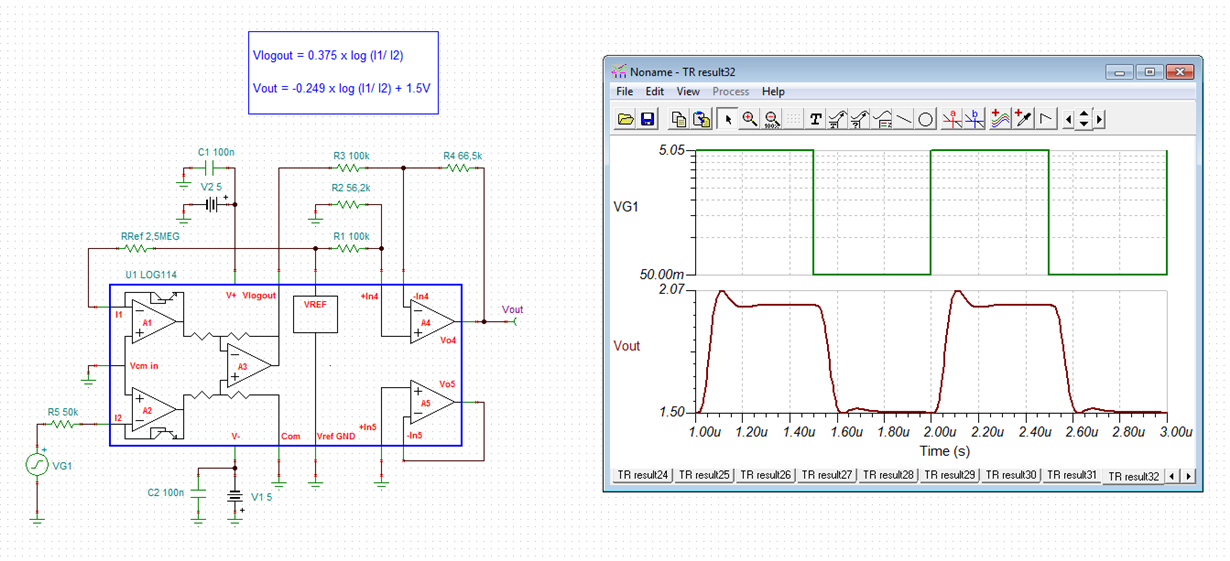Viewport: 1230px width, 561px height.
Task: Open the View menu
Action: click(688, 91)
